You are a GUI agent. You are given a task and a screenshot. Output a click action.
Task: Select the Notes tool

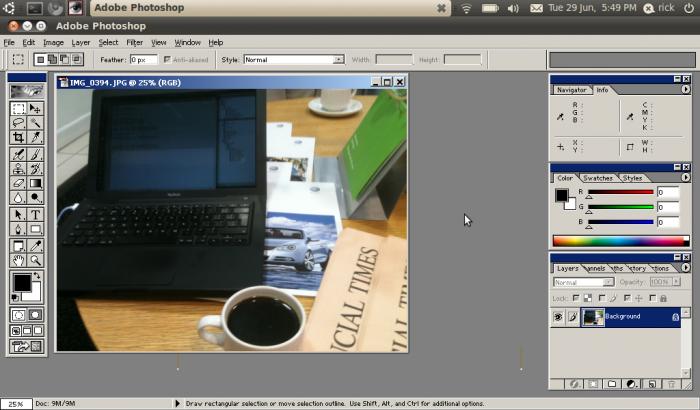coord(18,246)
